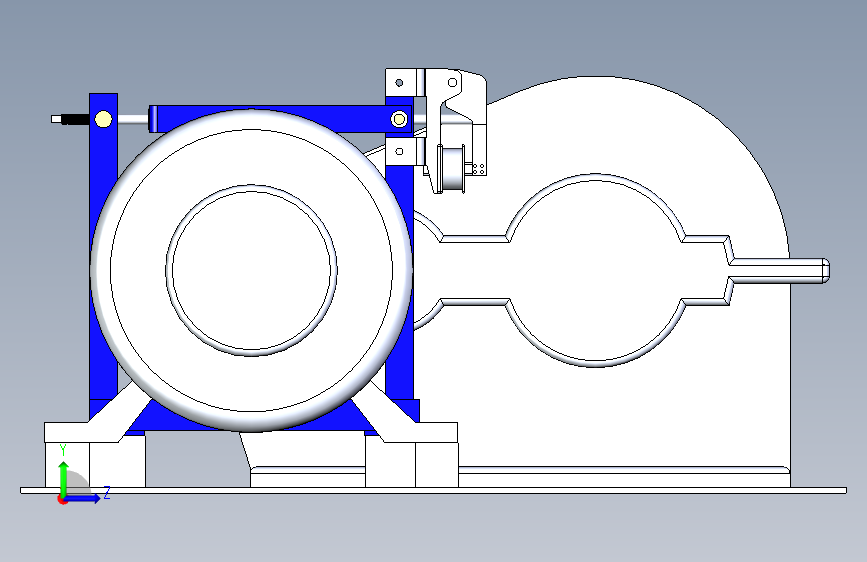
Task: Select the hole in the lower white mounting bracket
Action: click(399, 152)
